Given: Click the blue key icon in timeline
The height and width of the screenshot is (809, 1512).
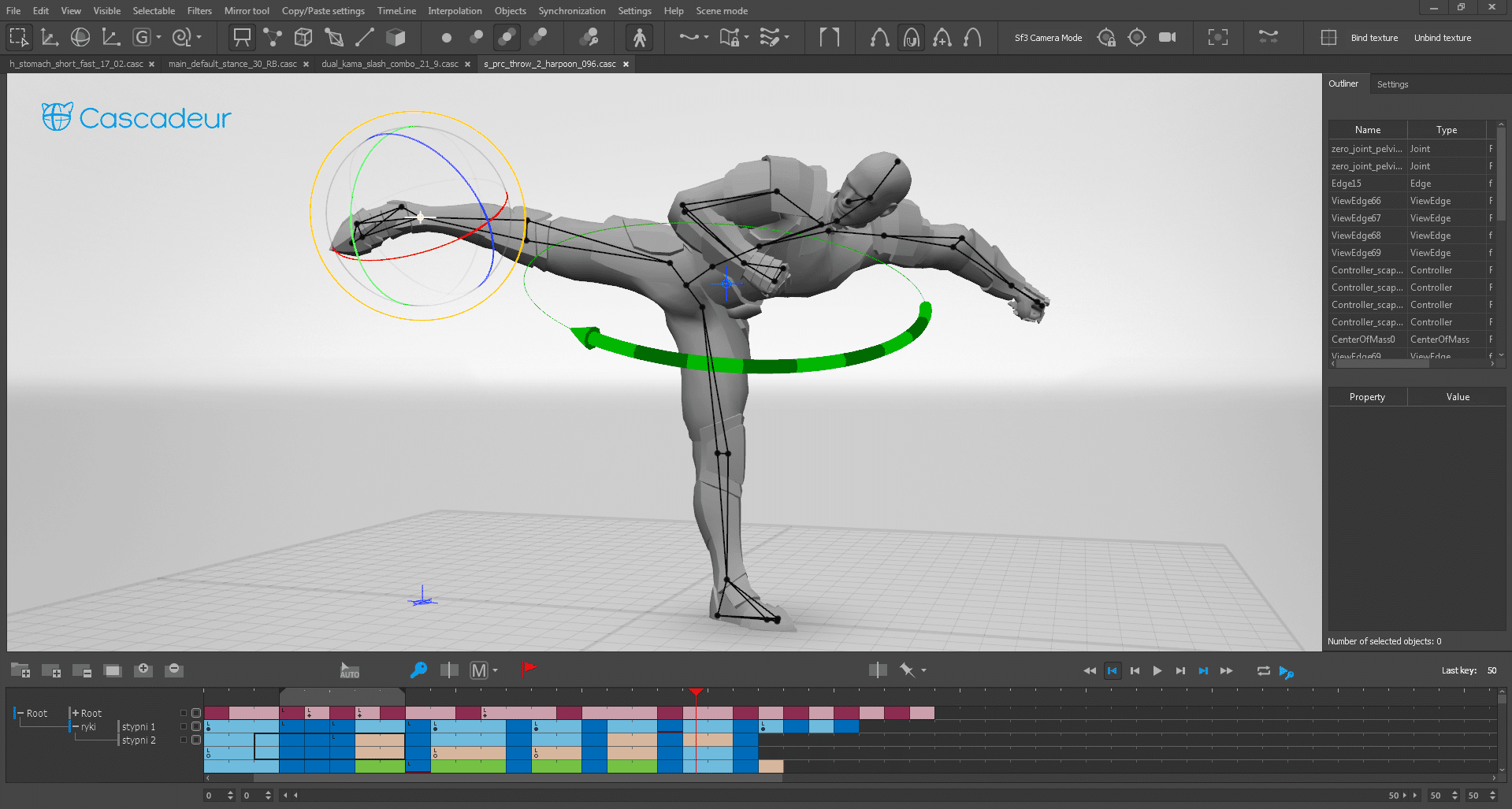Looking at the screenshot, I should pos(418,670).
